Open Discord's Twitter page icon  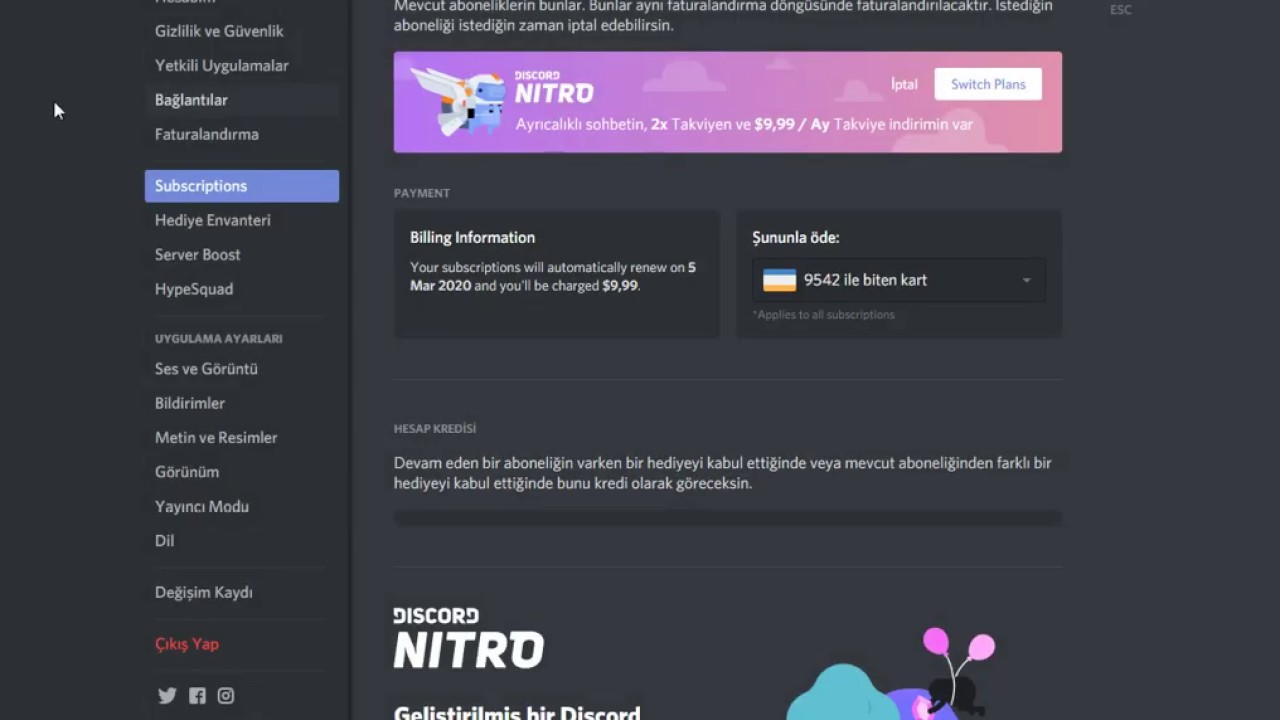click(167, 696)
